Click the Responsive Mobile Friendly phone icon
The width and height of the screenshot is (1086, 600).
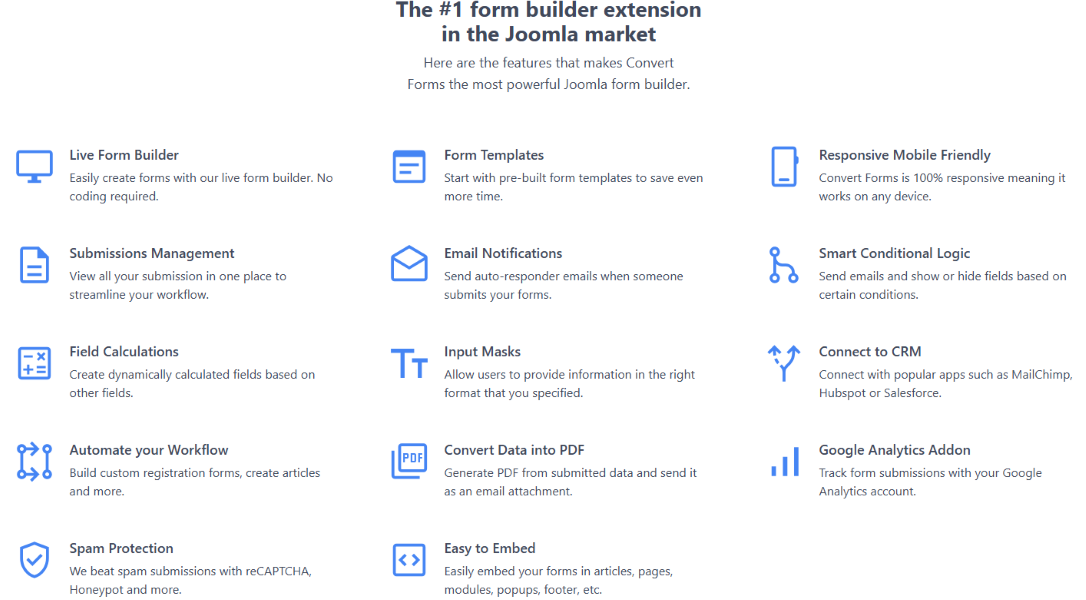click(x=784, y=166)
